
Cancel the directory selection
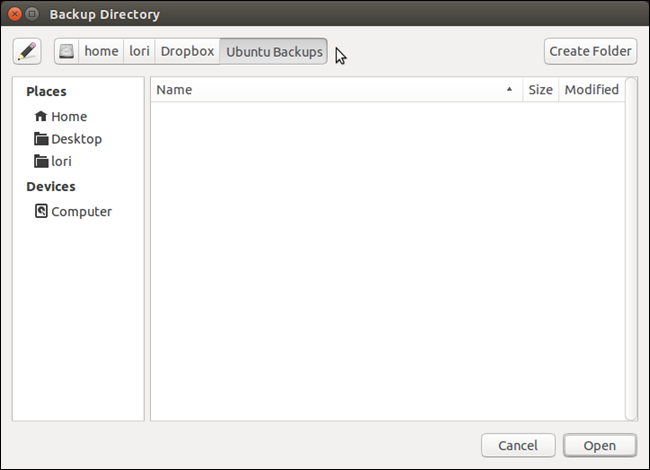pos(518,445)
